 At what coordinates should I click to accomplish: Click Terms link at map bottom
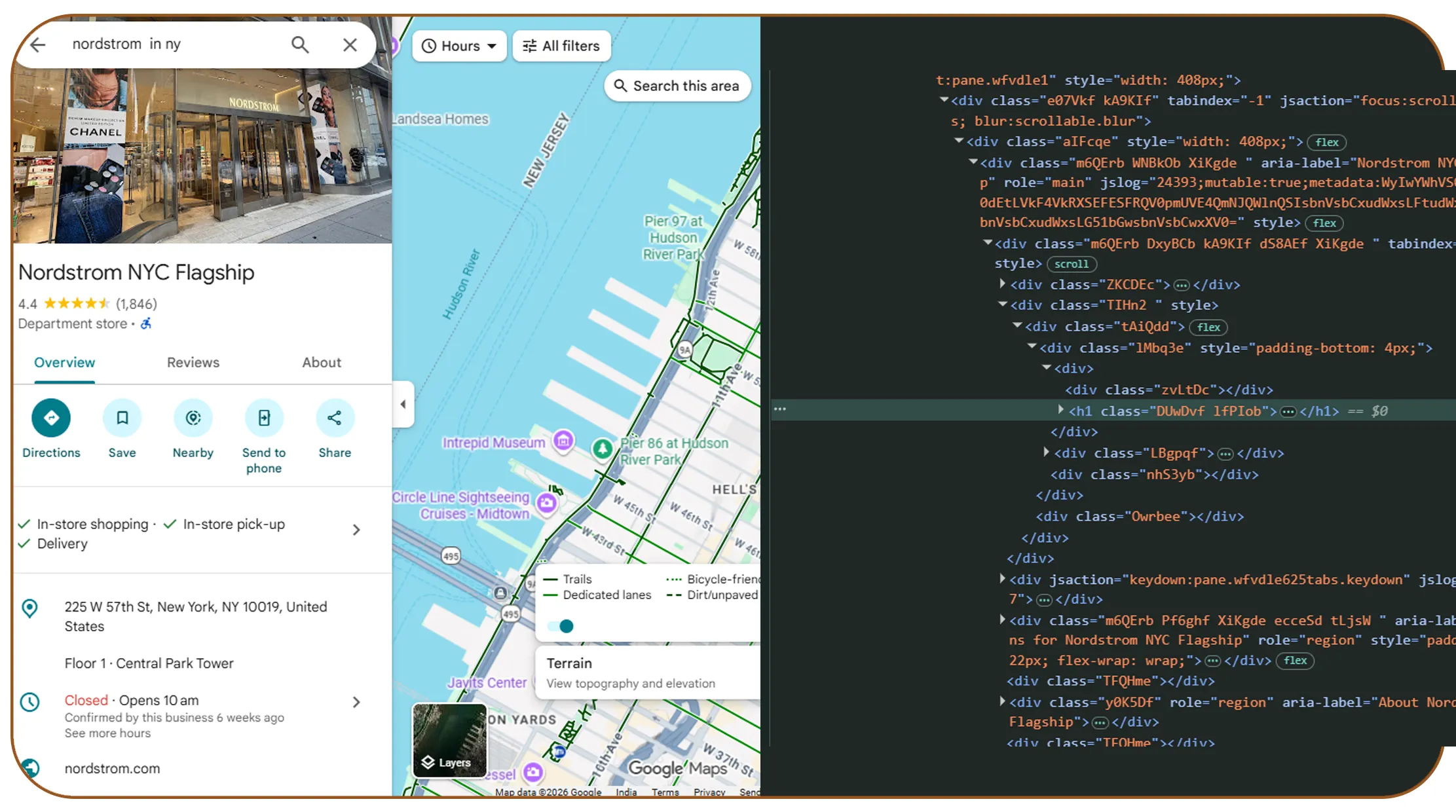[665, 792]
